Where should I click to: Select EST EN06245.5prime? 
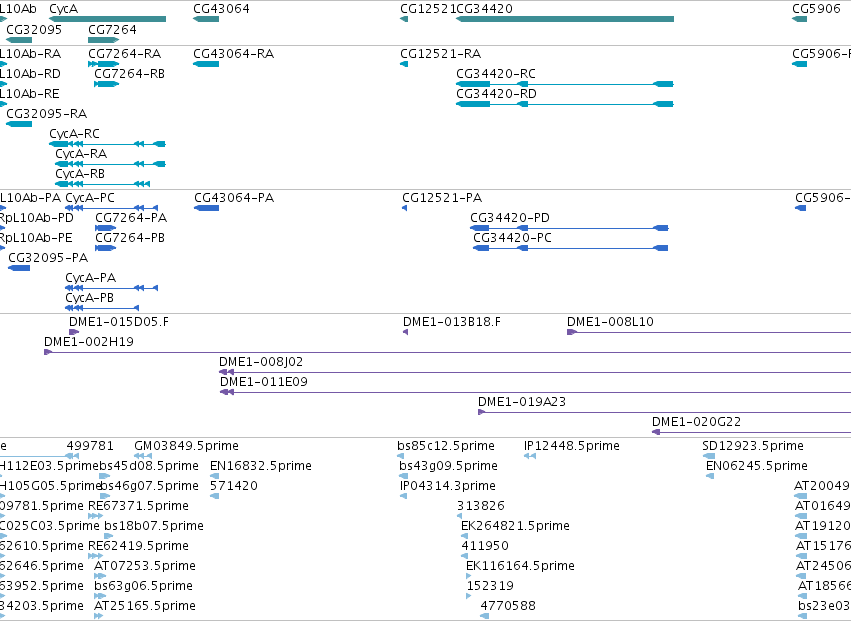pos(757,467)
